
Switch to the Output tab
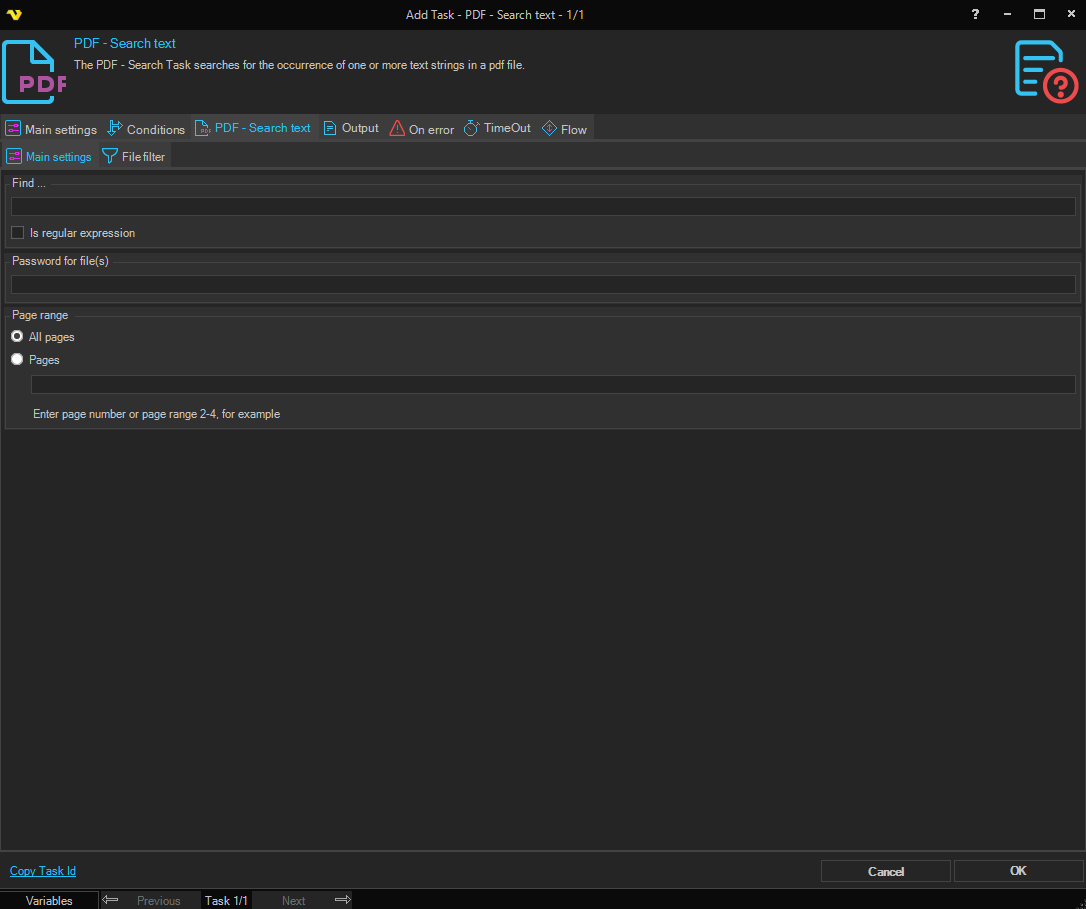click(351, 128)
